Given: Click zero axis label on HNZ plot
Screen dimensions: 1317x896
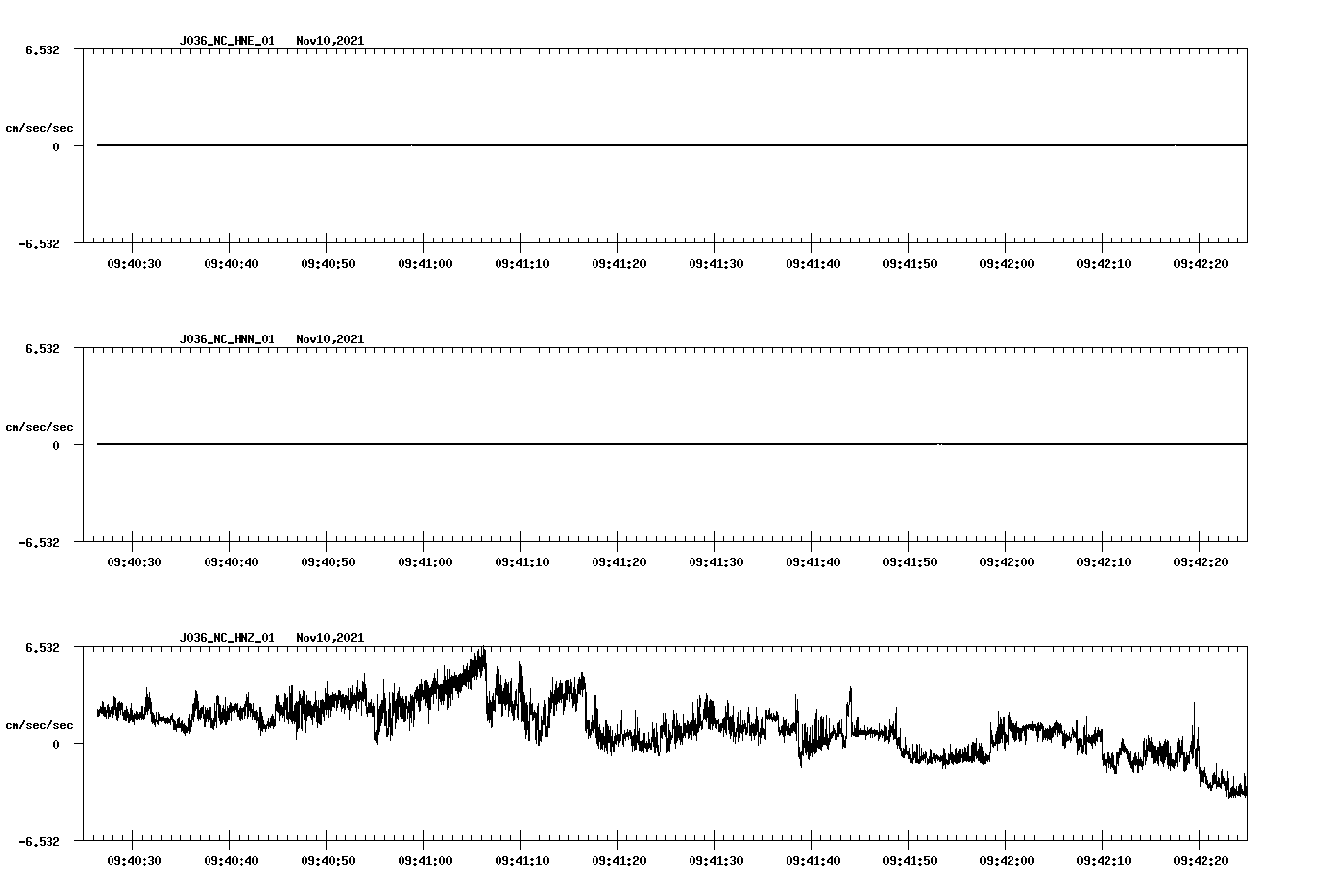Looking at the screenshot, I should (56, 744).
